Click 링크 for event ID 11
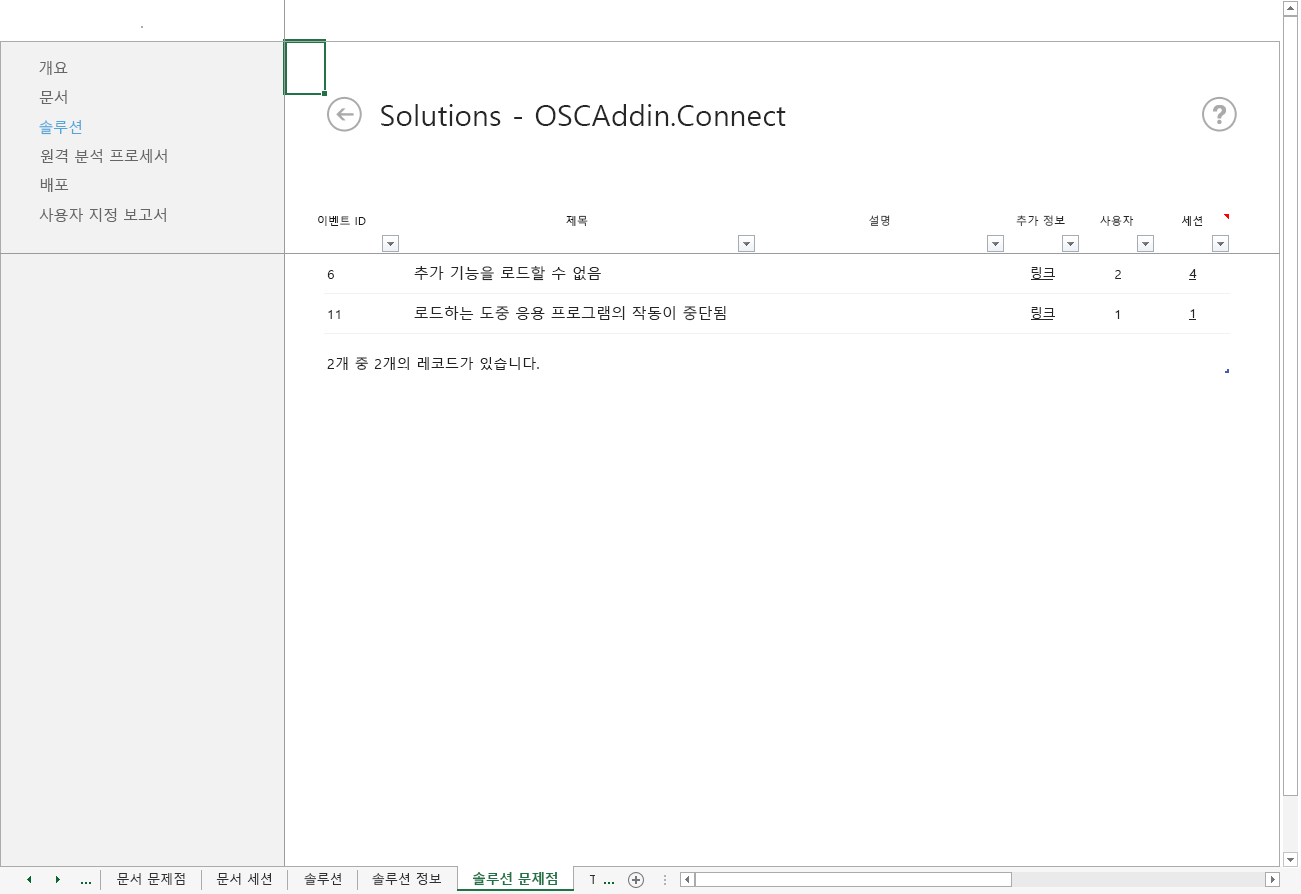 (x=1042, y=313)
